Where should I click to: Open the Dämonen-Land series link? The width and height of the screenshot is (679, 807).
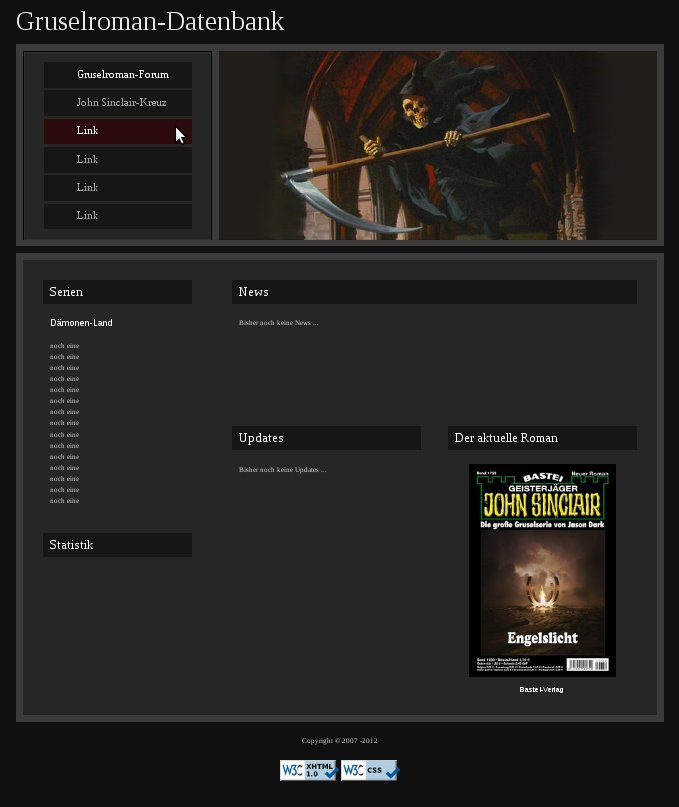[x=81, y=323]
